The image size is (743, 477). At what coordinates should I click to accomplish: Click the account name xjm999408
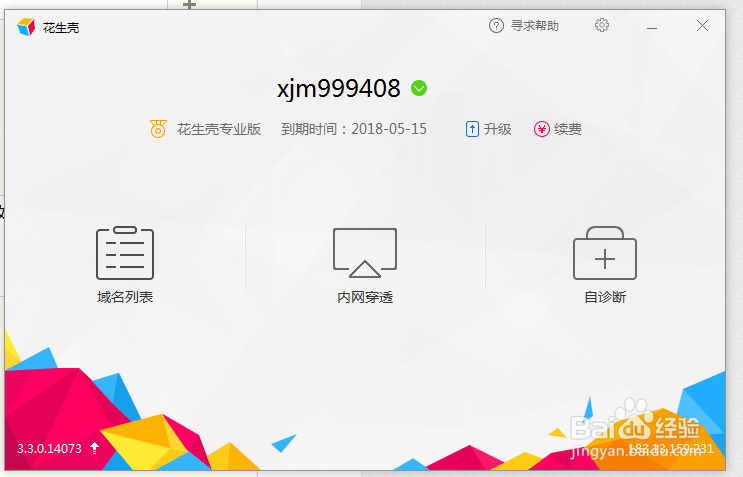[339, 89]
